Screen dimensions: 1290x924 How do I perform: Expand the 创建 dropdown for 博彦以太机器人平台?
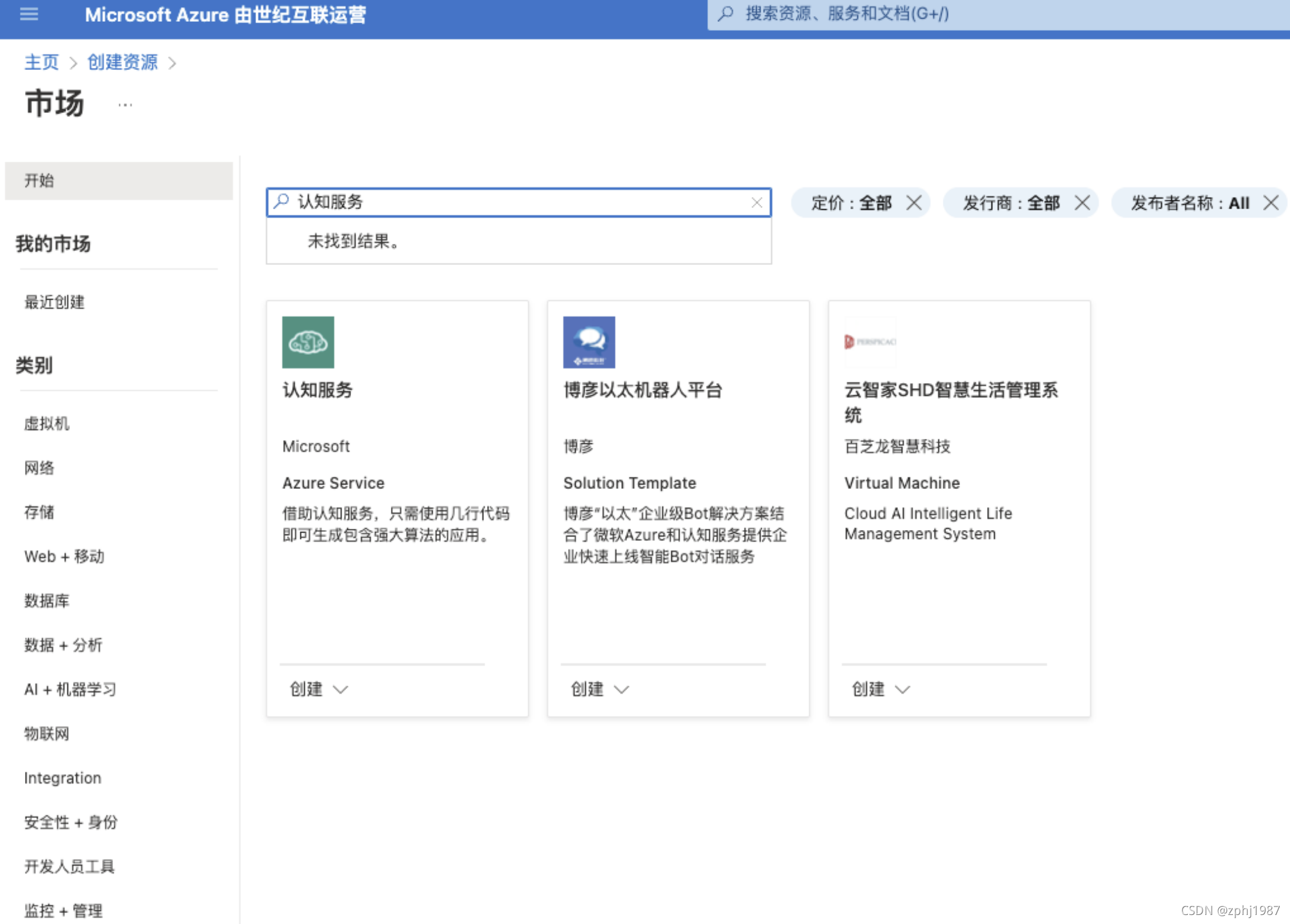(600, 689)
